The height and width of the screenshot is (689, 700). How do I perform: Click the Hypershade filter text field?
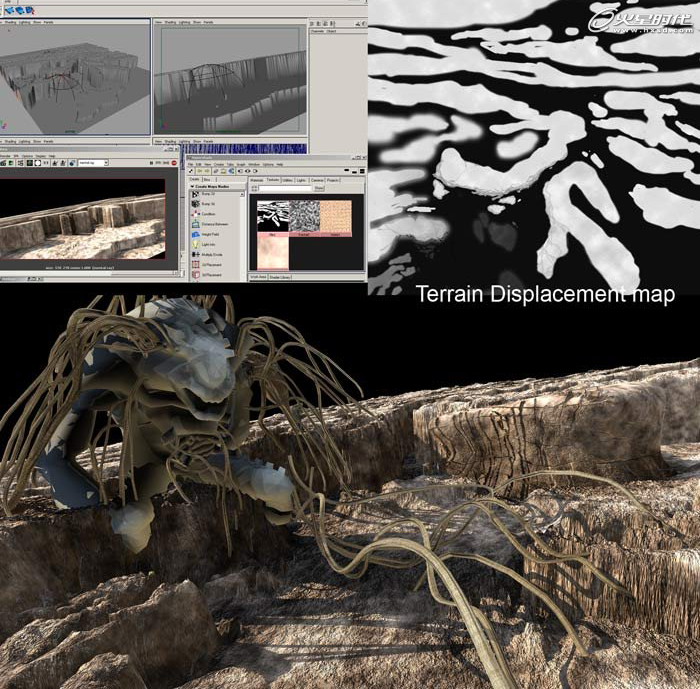pyautogui.click(x=285, y=188)
